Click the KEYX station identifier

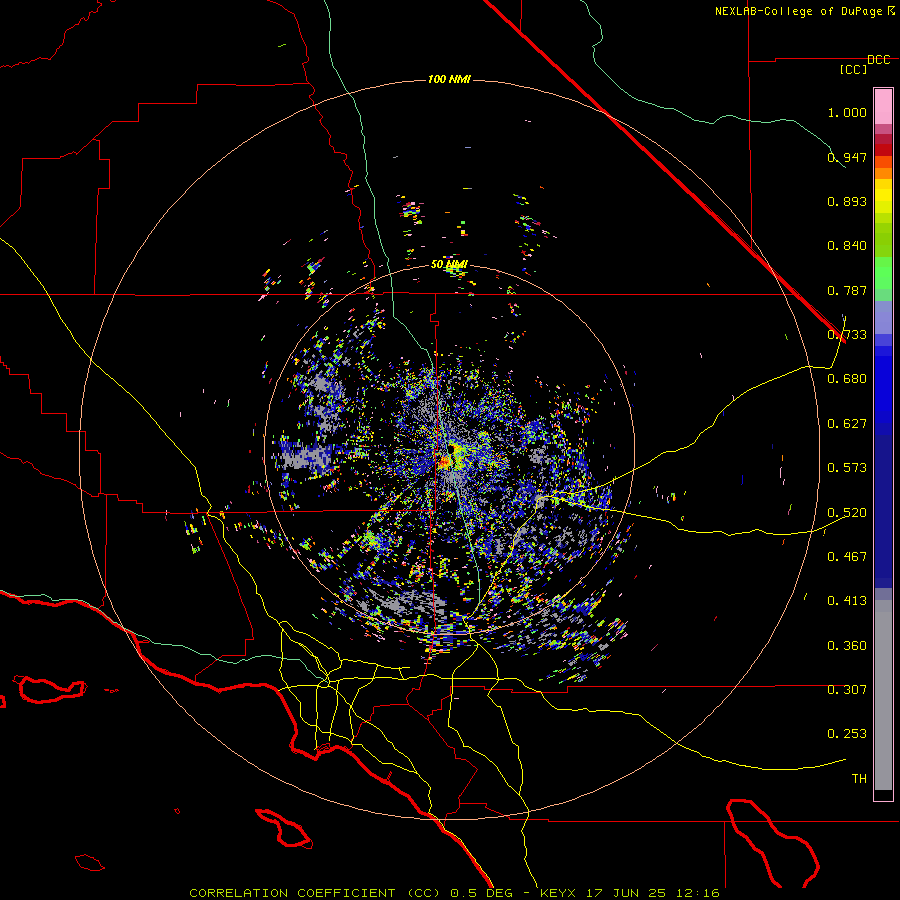(x=557, y=893)
